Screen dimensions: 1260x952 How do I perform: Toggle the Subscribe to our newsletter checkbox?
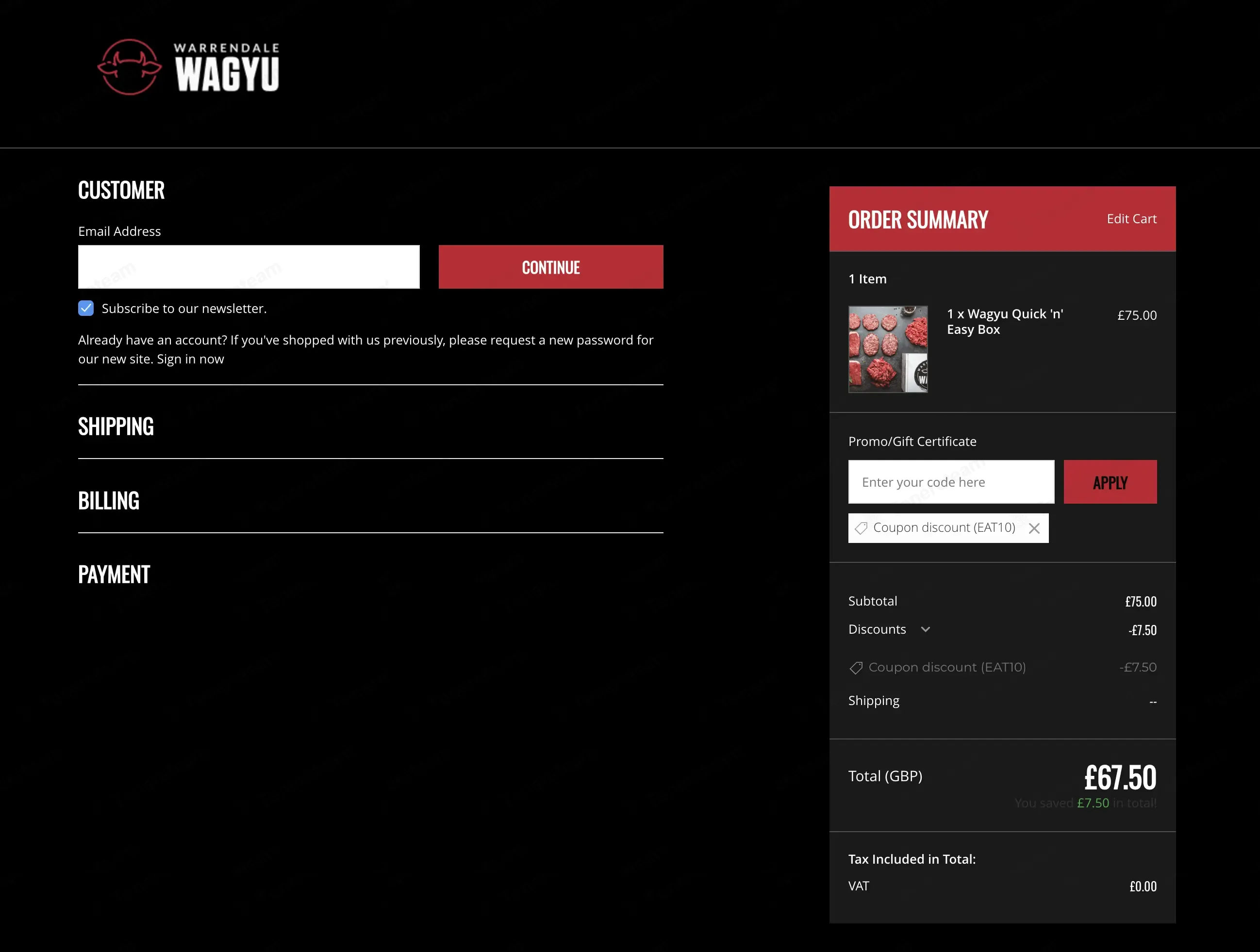coord(86,308)
